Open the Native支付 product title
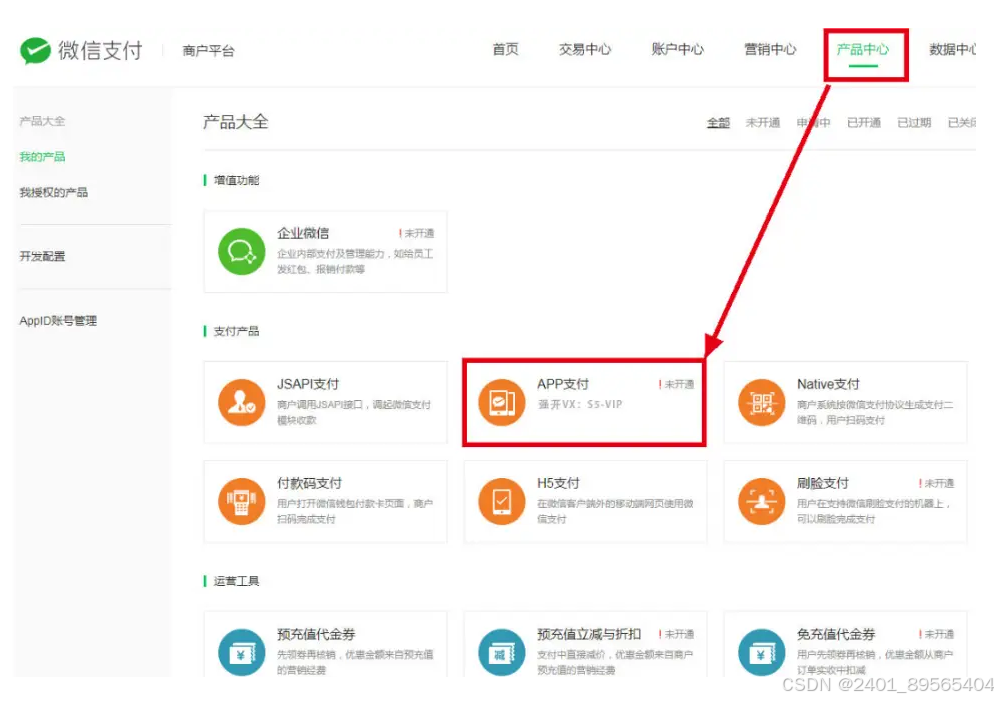Screen dimensions: 998x702 pos(828,384)
